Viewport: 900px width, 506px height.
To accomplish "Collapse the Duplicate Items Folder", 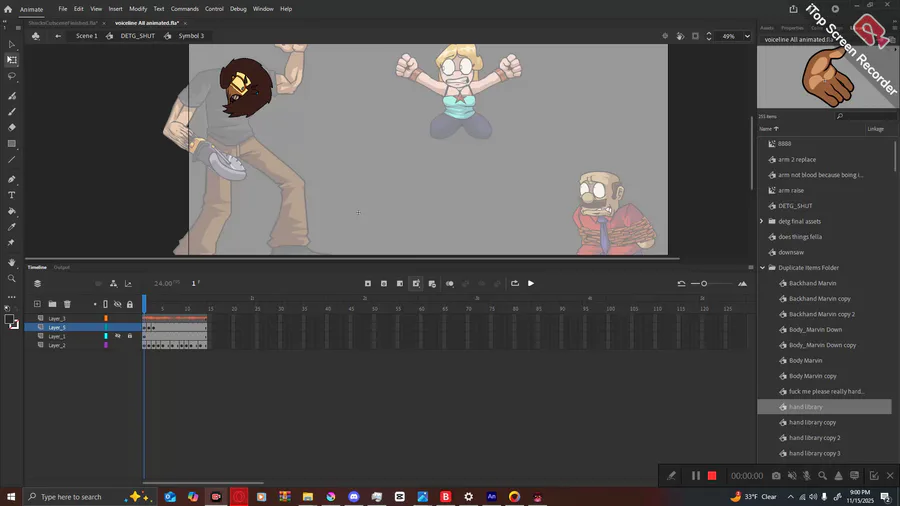I will click(x=762, y=268).
